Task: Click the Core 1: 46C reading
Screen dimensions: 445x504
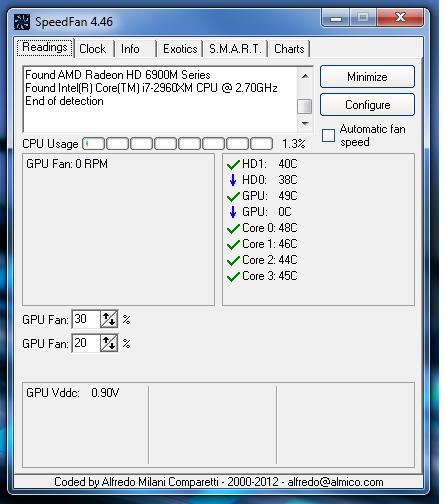Action: 270,244
